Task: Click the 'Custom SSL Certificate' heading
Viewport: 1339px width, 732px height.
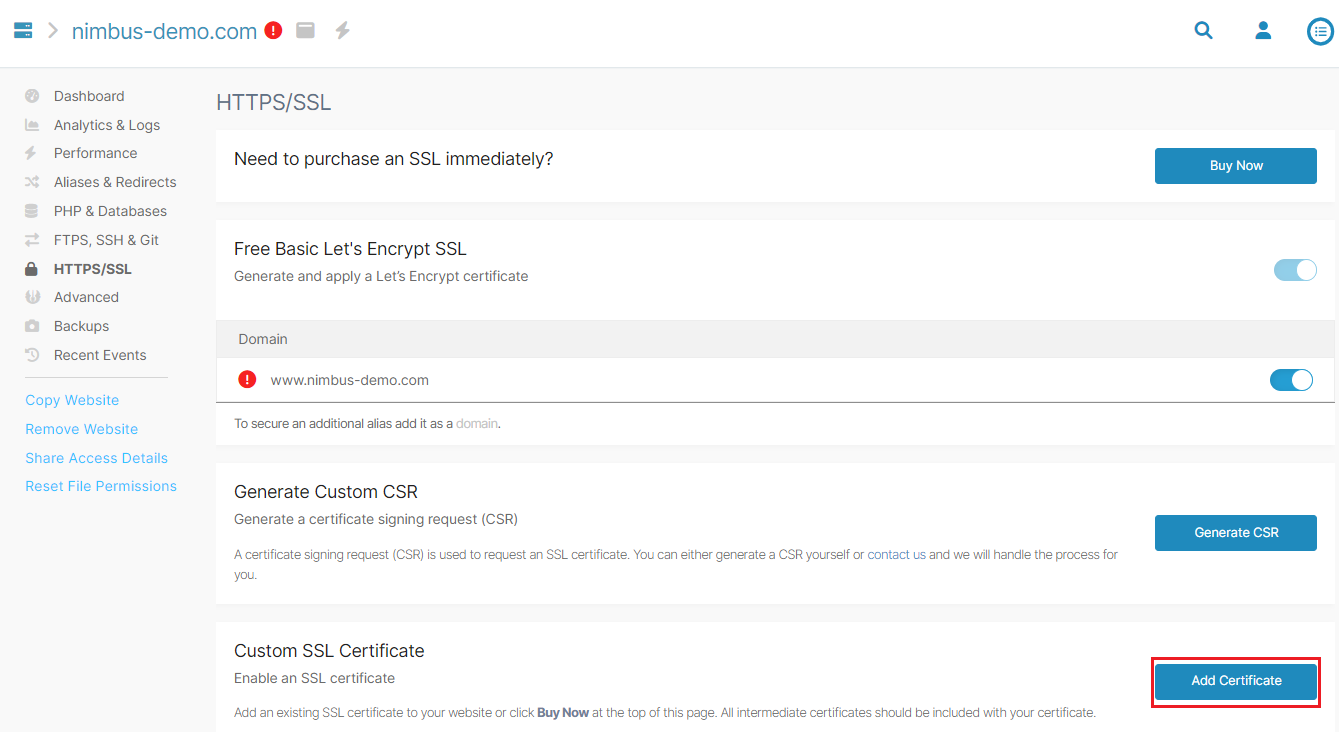Action: [329, 651]
